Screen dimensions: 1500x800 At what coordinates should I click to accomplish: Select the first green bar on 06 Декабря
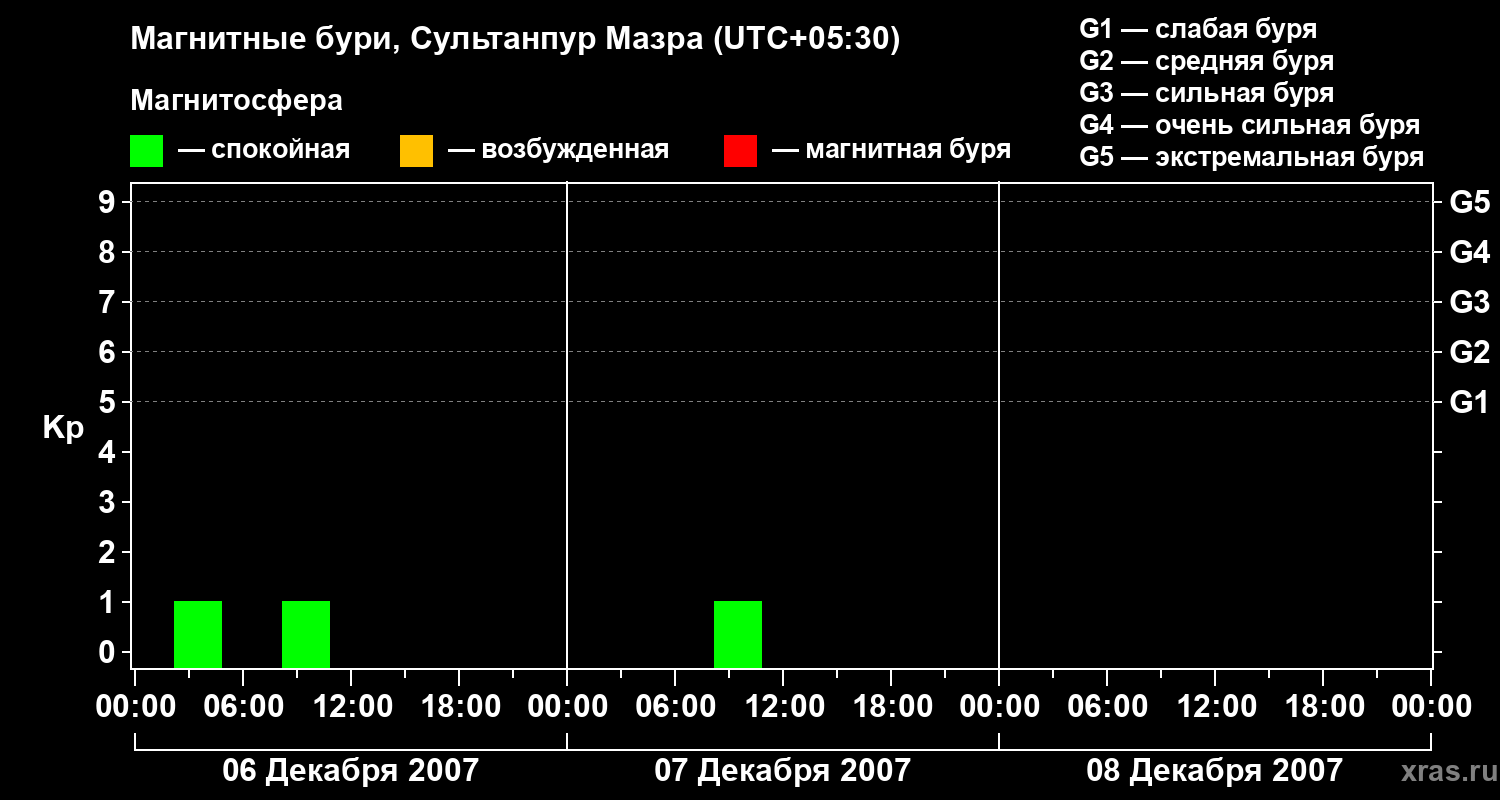coord(198,634)
